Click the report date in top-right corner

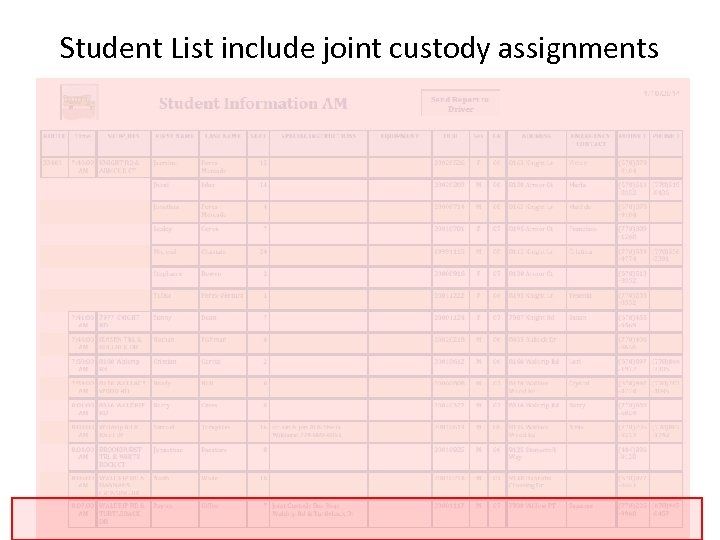[663, 92]
